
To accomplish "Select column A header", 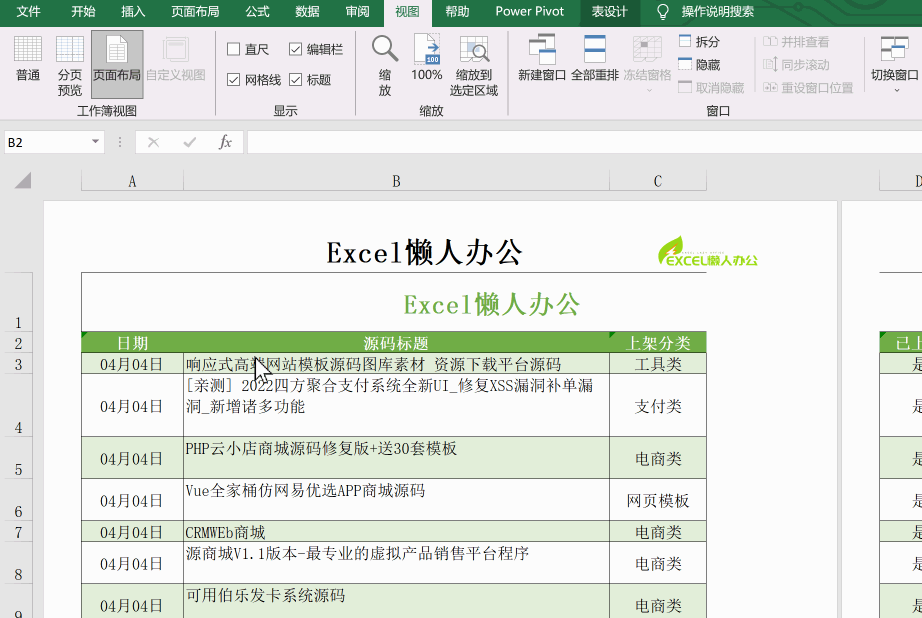I will [132, 181].
